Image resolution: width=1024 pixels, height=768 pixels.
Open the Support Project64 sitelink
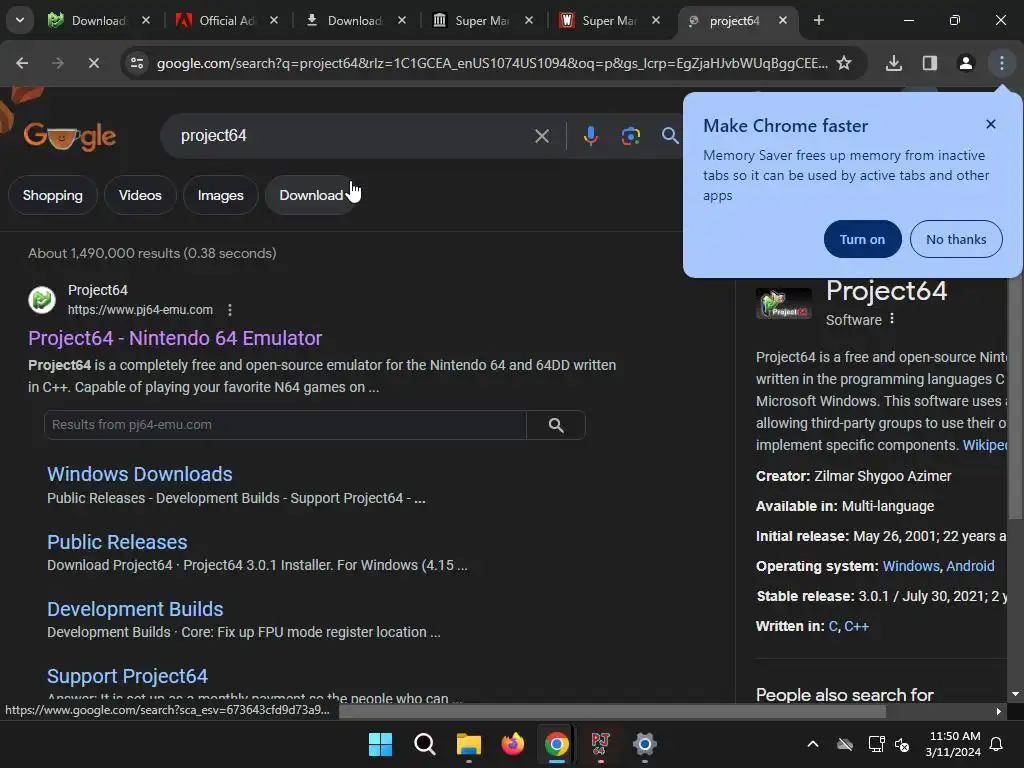coord(127,676)
